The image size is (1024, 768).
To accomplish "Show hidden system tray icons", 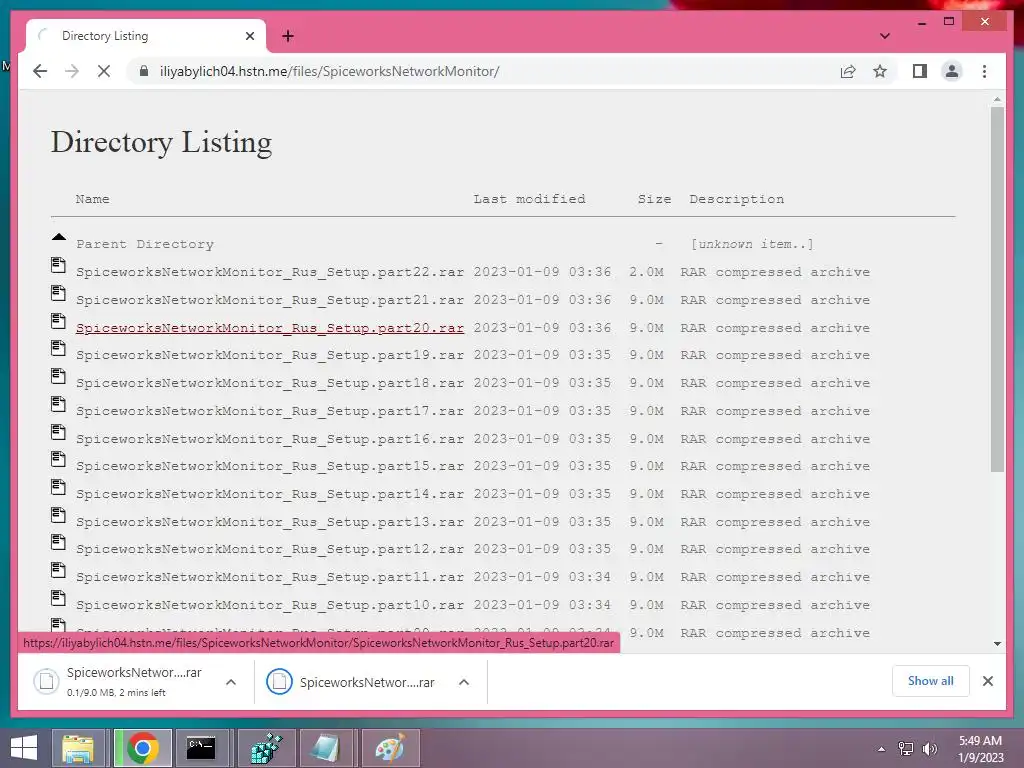I will (881, 749).
